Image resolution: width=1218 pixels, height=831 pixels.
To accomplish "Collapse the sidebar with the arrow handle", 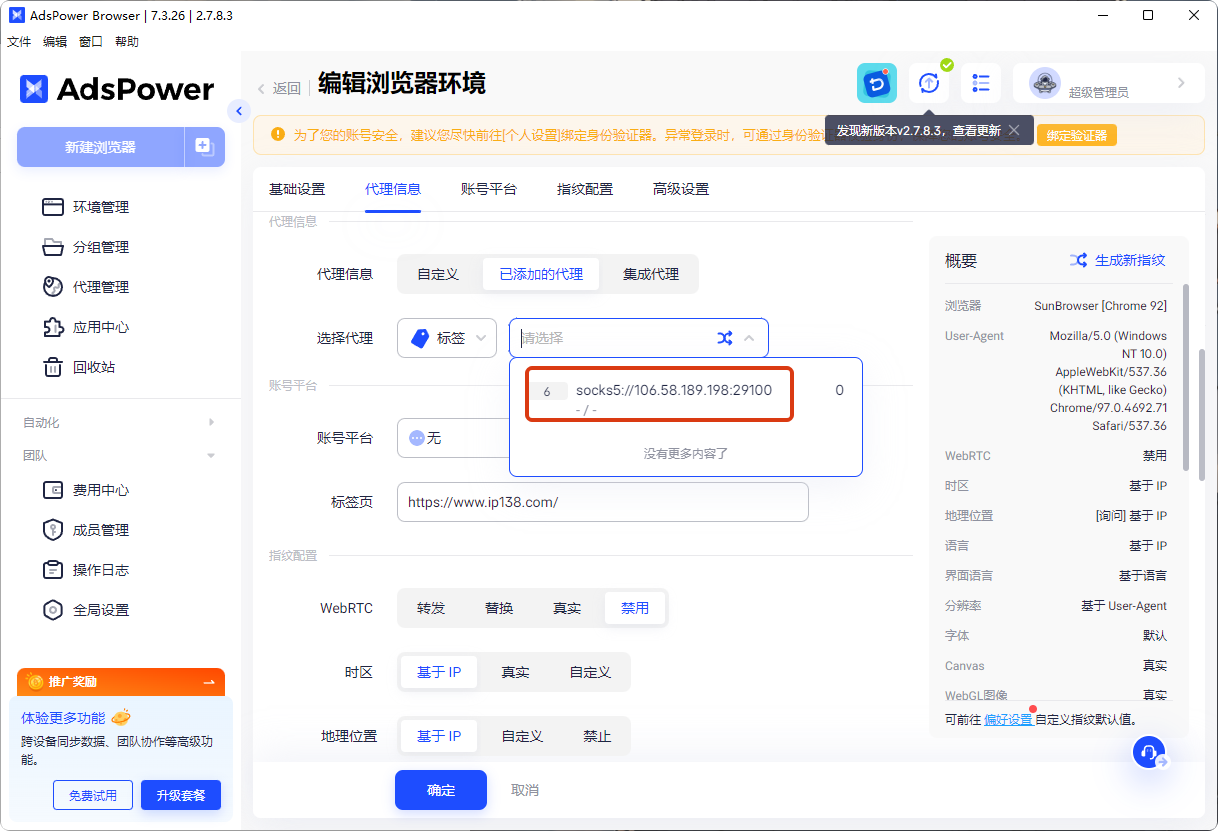I will coord(238,111).
